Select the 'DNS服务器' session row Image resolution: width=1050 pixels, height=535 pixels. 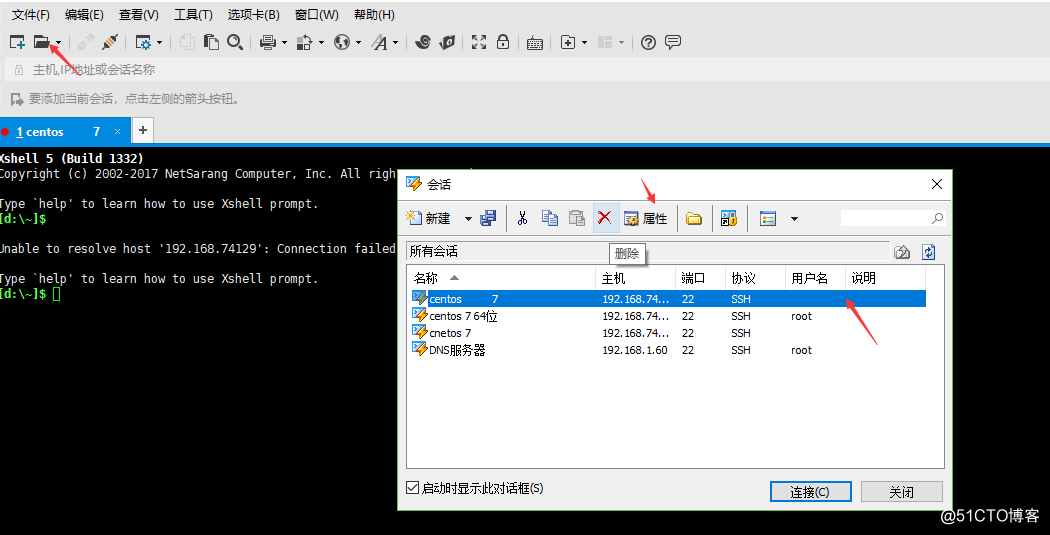[x=666, y=350]
